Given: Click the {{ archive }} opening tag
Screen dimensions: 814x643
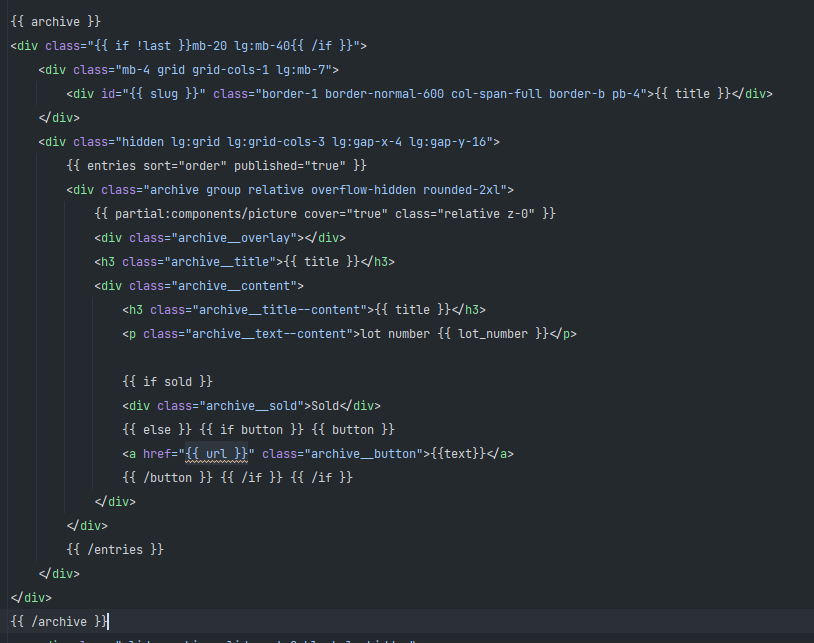Looking at the screenshot, I should pyautogui.click(x=55, y=21).
